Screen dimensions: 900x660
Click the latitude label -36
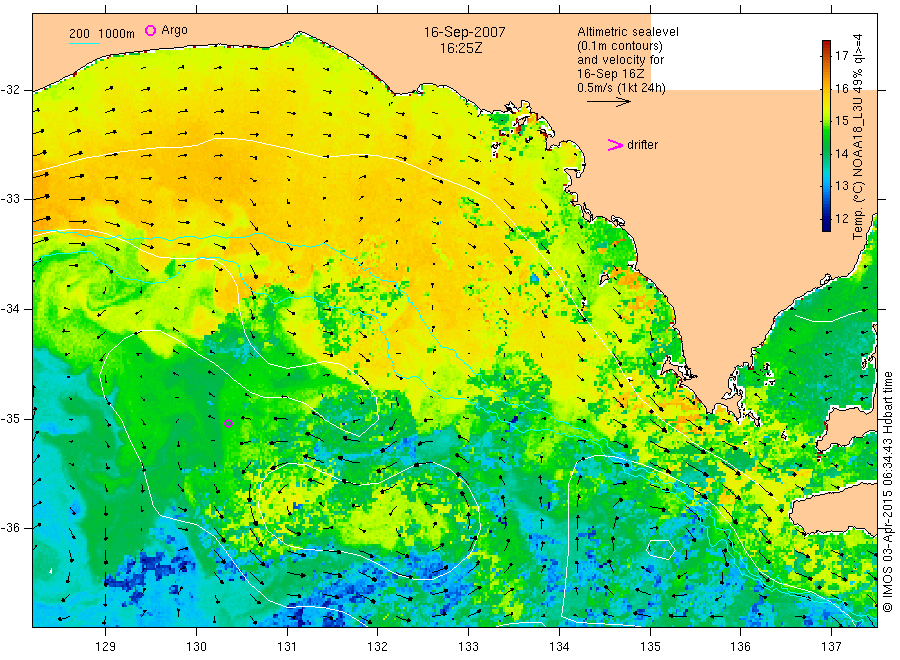pyautogui.click(x=10, y=527)
